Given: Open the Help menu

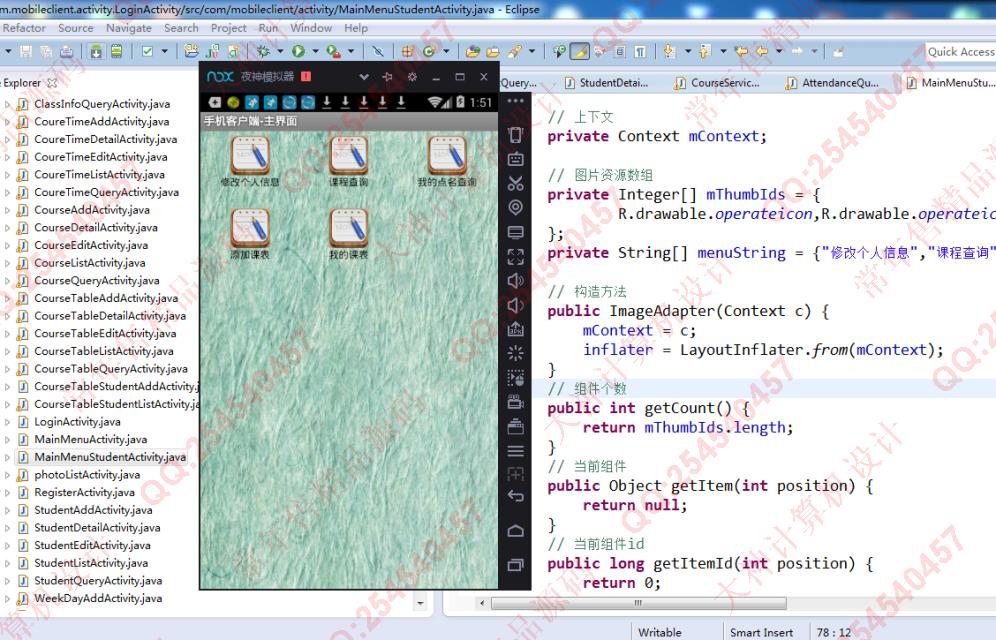Looking at the screenshot, I should point(356,28).
